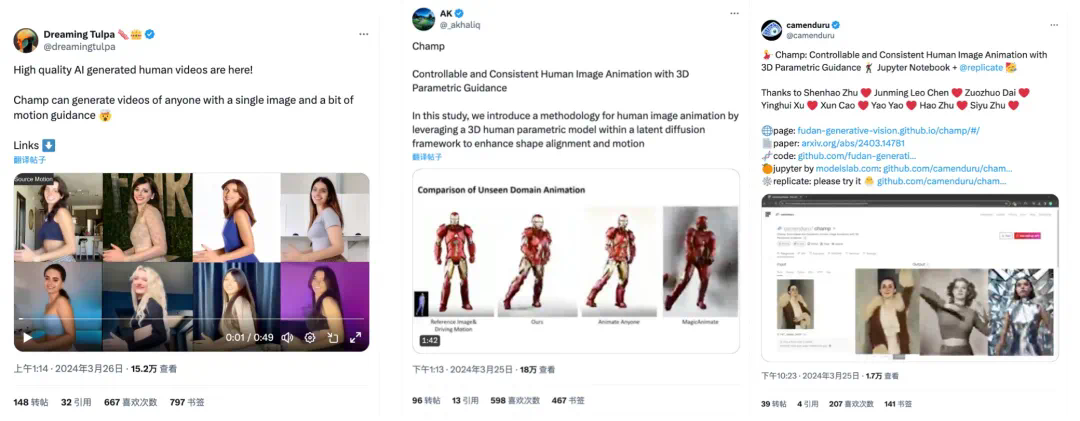This screenshot has height=421, width=1080.
Task: Click Dreaming Tulpa's profile avatar
Action: (x=26, y=40)
